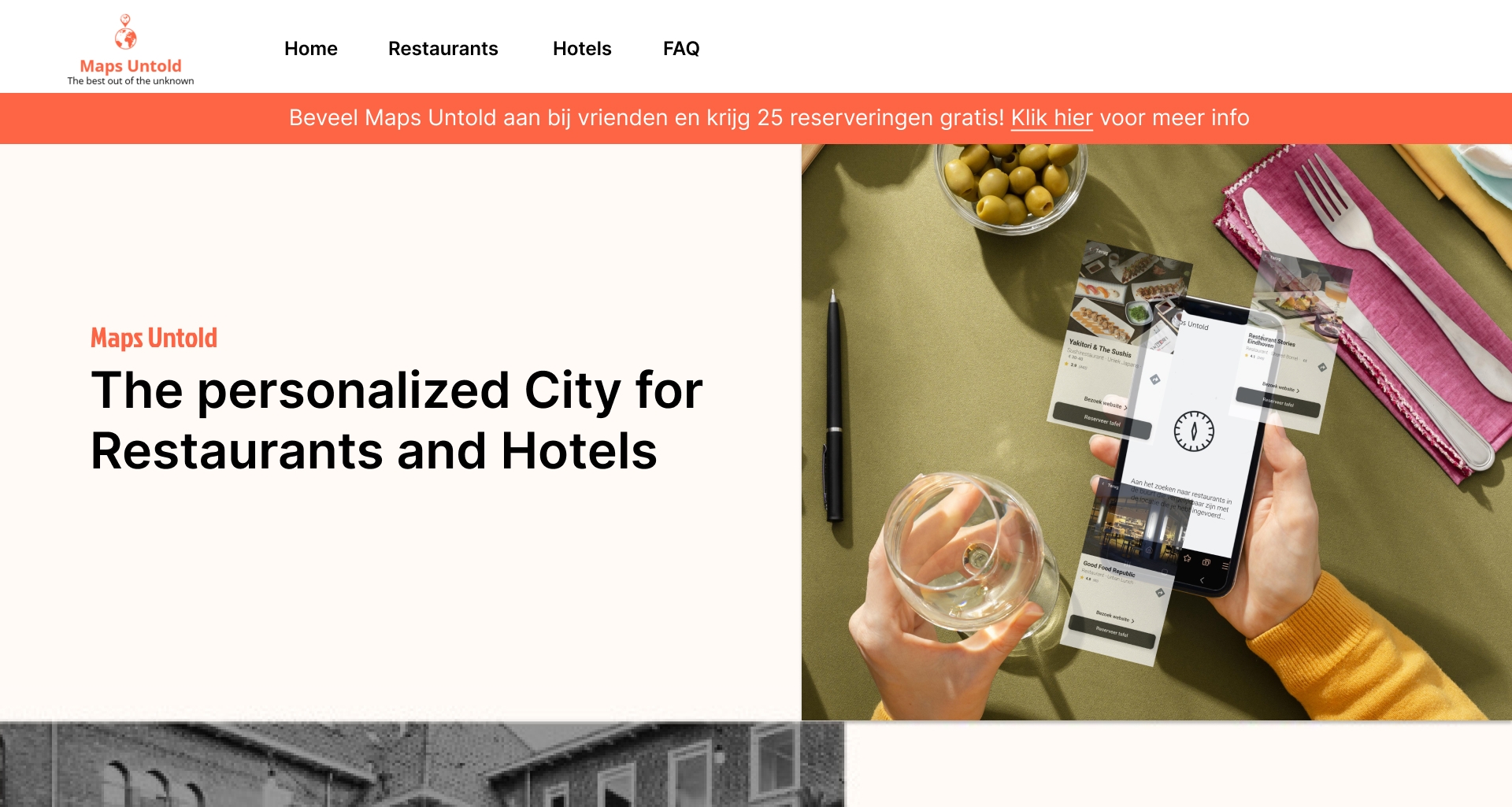This screenshot has height=807, width=1512.
Task: Open the Home page from the navigation
Action: [x=311, y=49]
